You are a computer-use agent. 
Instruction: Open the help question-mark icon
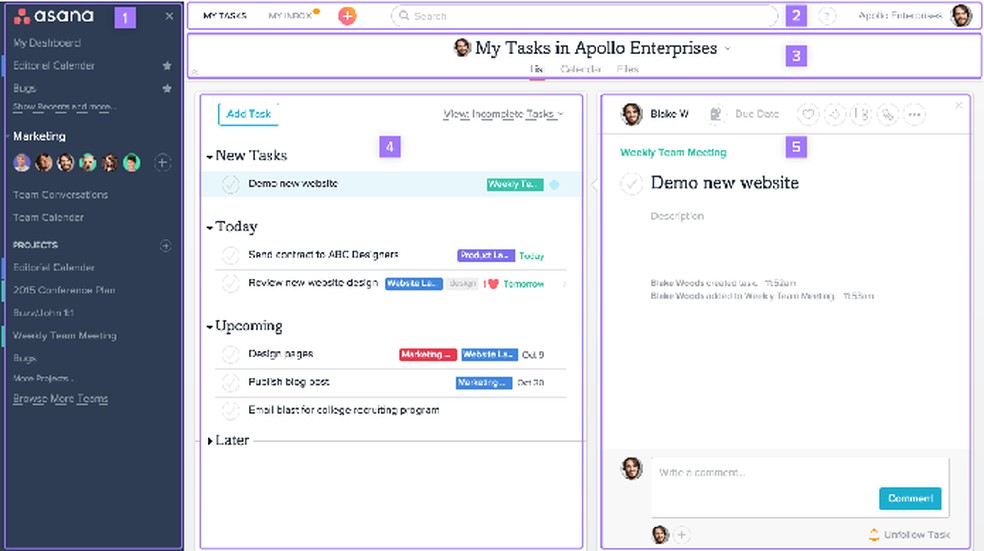[827, 16]
